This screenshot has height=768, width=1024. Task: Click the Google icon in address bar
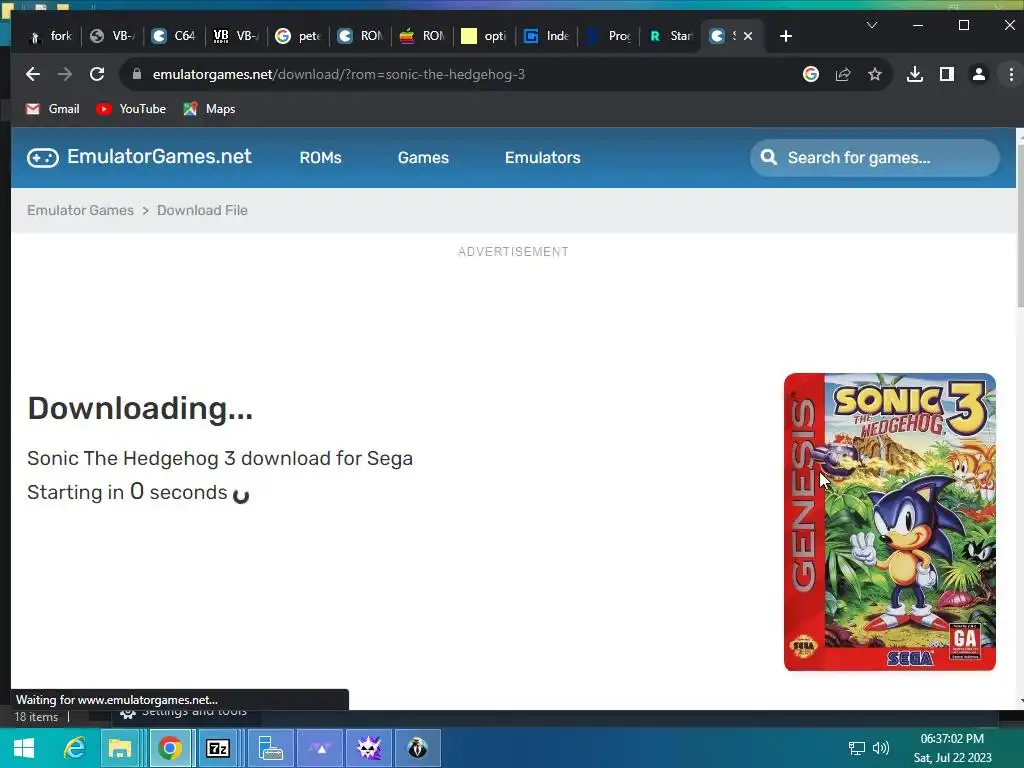click(810, 74)
